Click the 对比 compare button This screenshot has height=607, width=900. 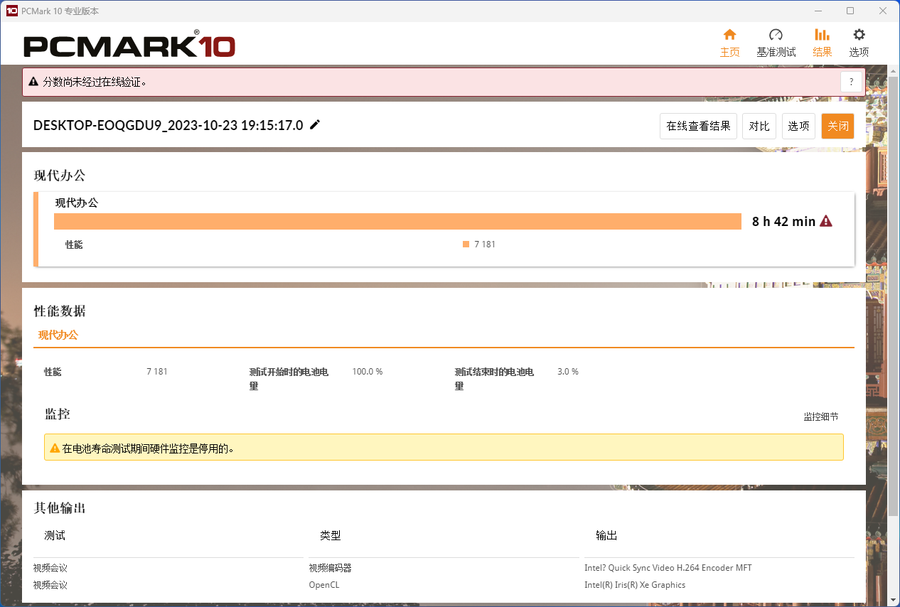coord(759,126)
